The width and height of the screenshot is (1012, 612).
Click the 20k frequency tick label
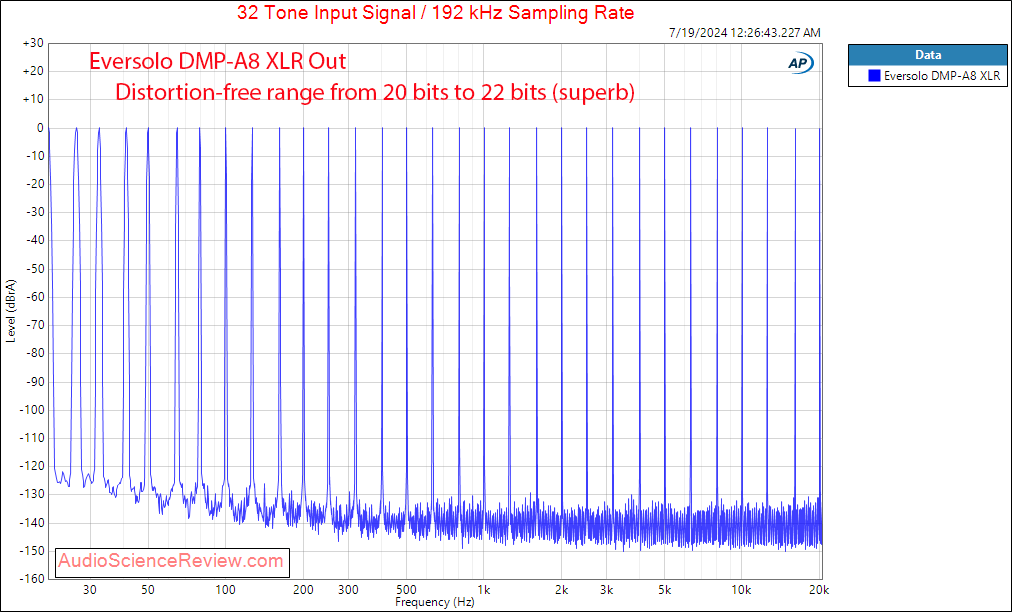819,589
